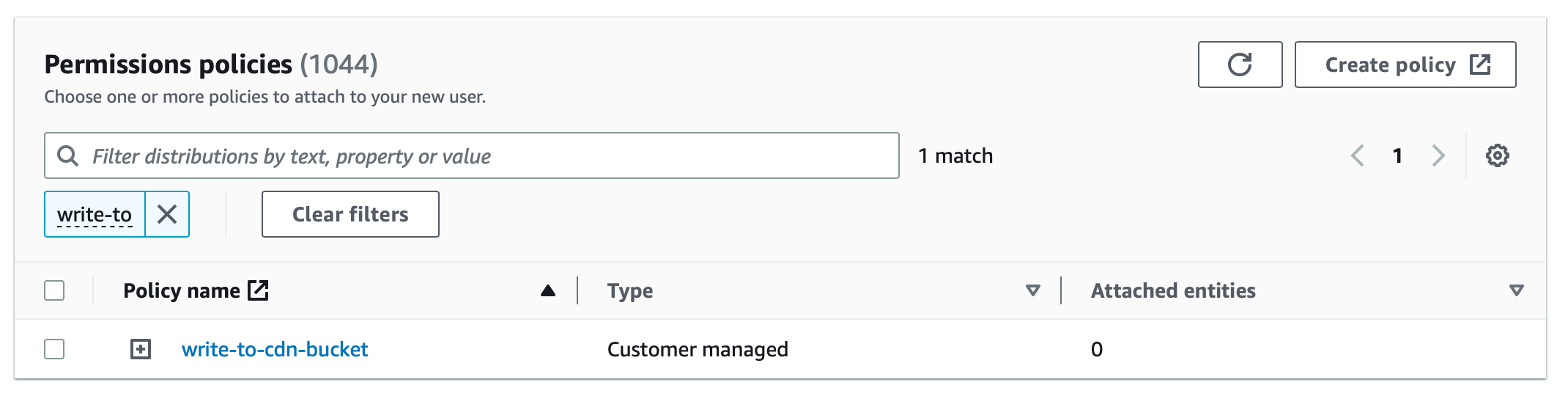The height and width of the screenshot is (396, 1568).
Task: Go to next page arrow
Action: click(x=1438, y=155)
